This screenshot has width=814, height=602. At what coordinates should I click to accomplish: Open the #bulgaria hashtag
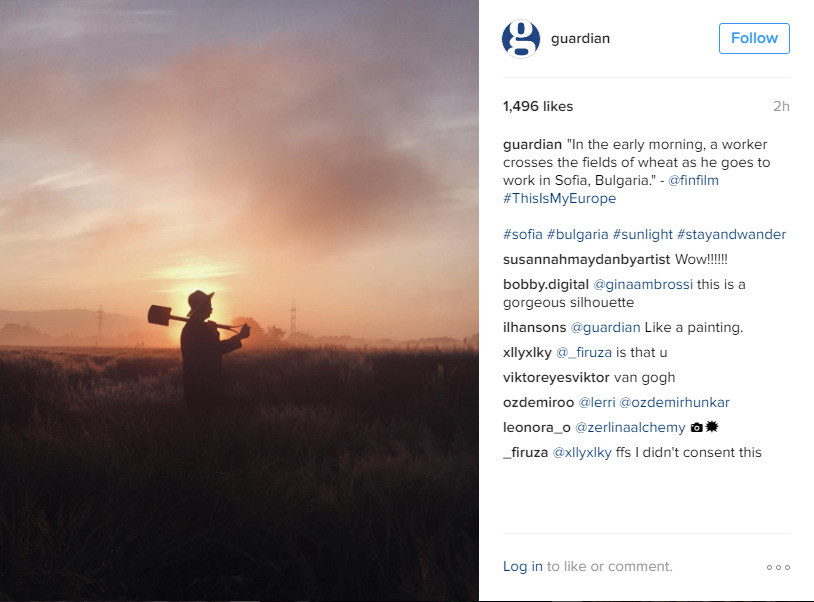point(577,234)
